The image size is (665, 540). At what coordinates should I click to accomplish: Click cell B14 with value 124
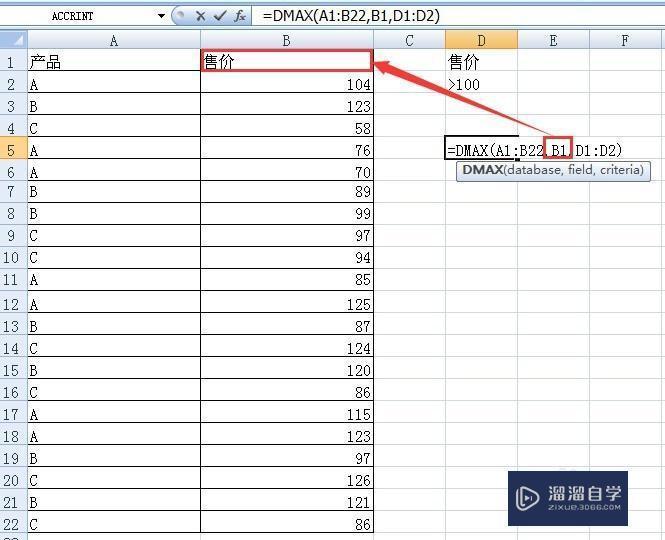(x=287, y=348)
